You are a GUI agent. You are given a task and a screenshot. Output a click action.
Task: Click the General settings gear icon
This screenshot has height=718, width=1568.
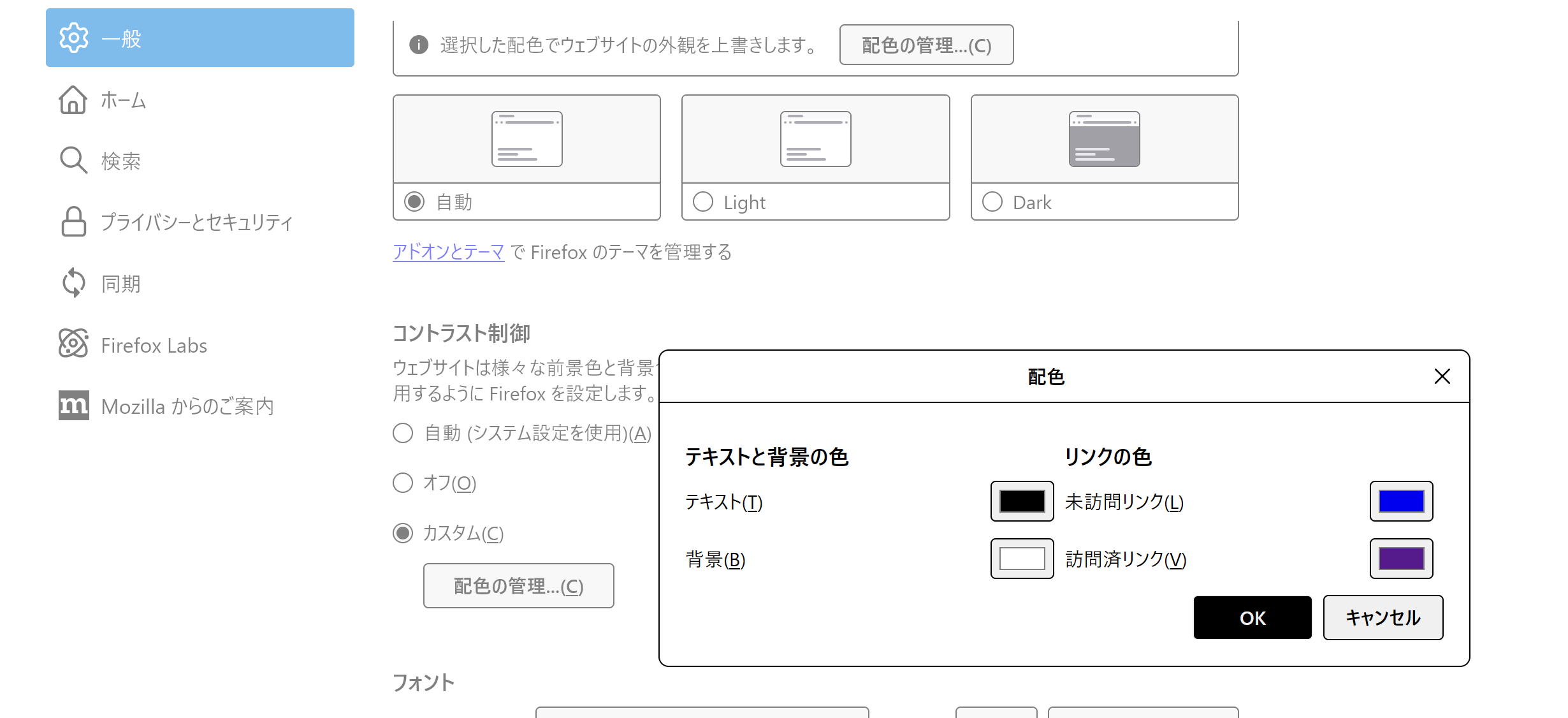tap(73, 38)
